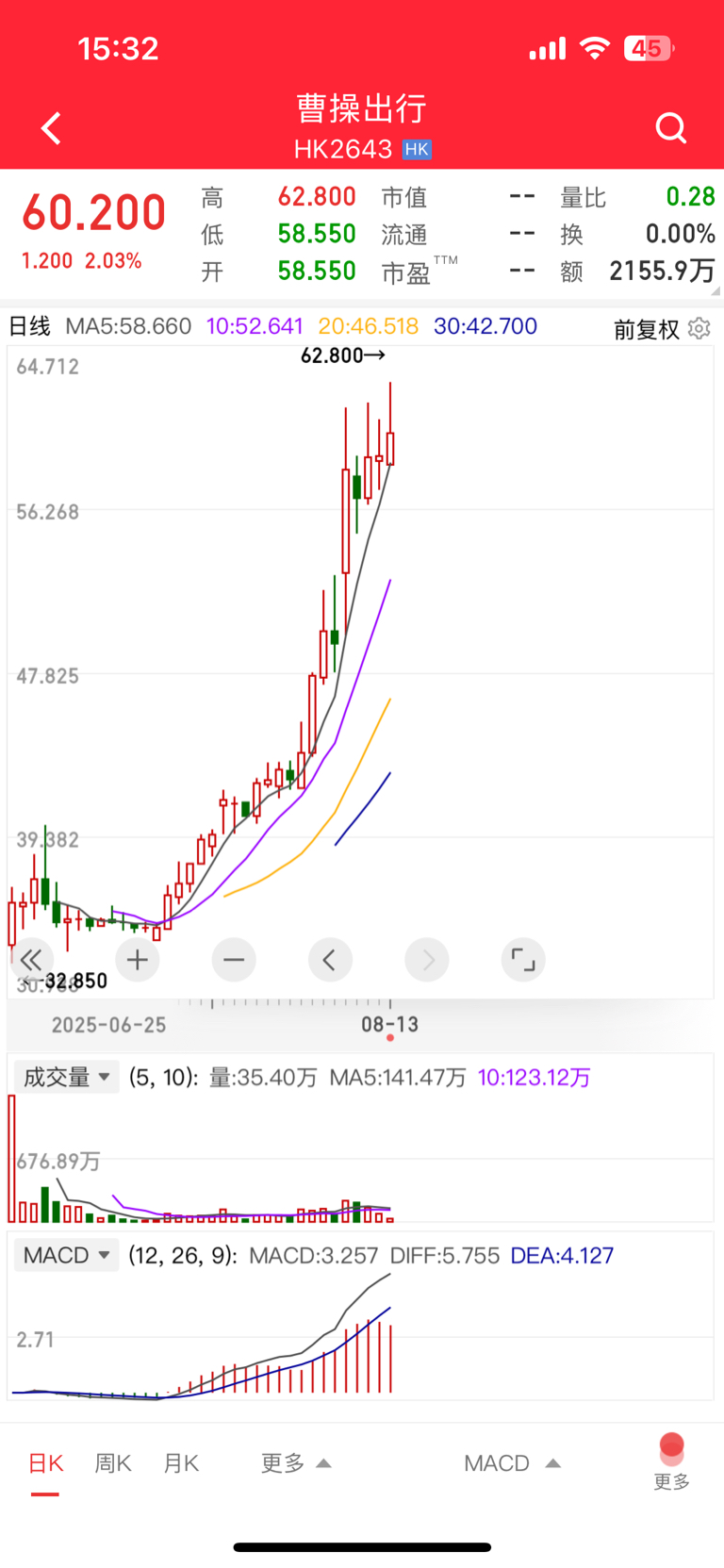
Task: Tap DIFF:5.755 value label
Action: [444, 1255]
